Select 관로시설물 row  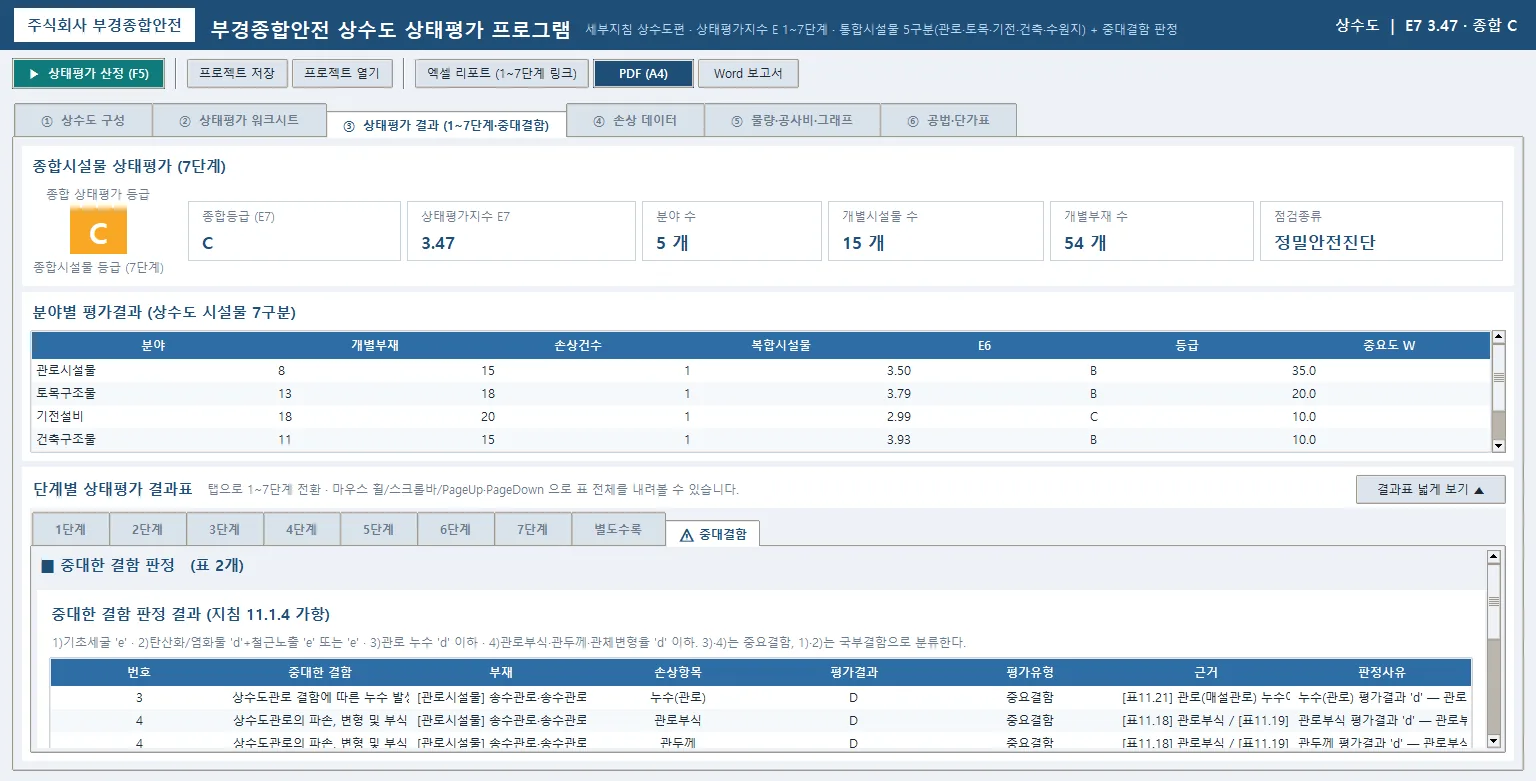[761, 370]
